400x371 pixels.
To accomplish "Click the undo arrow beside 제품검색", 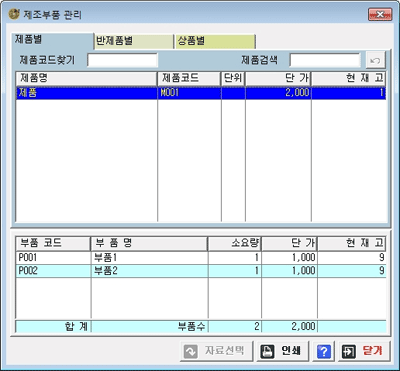I will click(x=376, y=60).
